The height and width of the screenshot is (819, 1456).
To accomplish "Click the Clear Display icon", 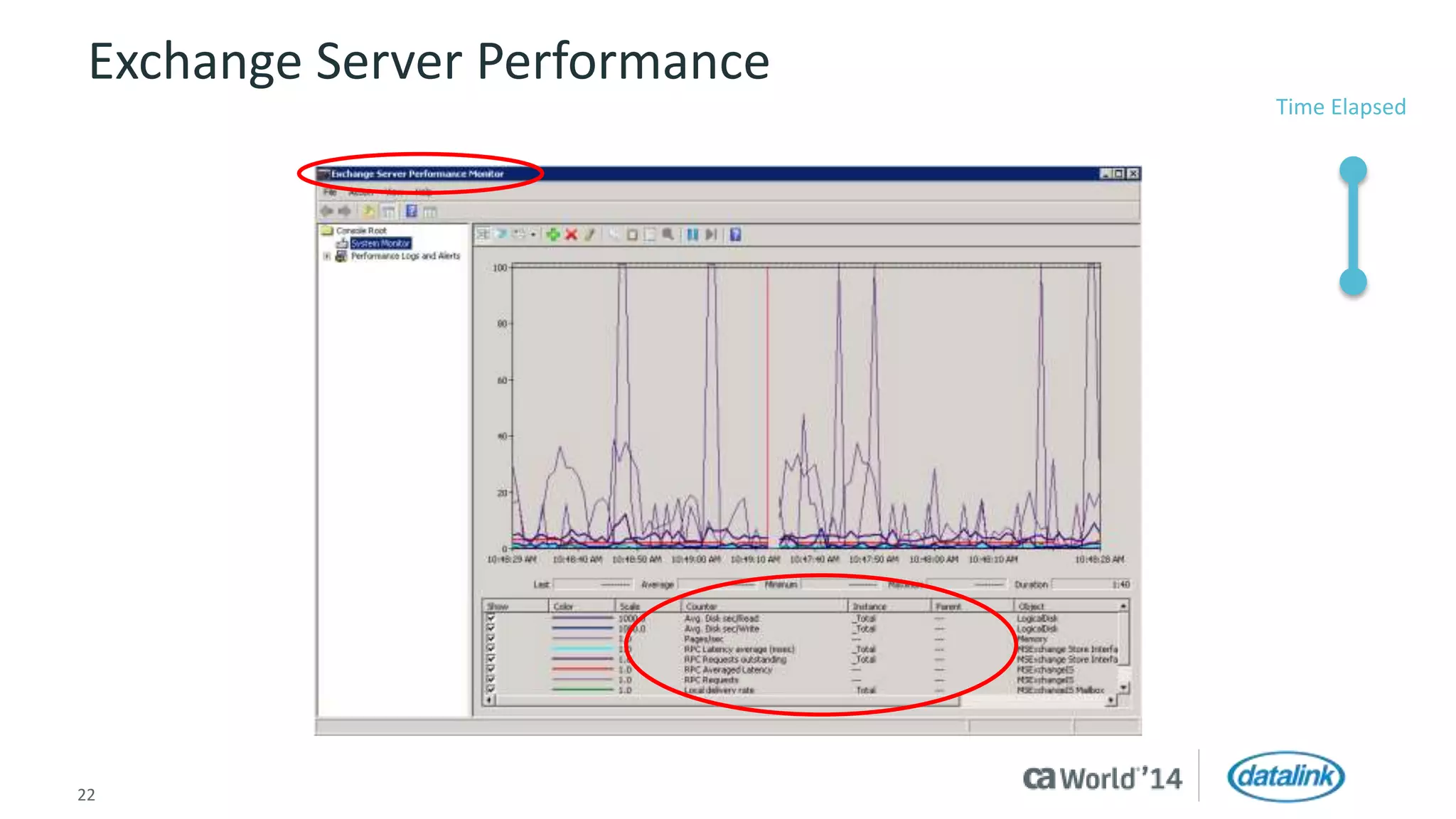I will point(501,234).
